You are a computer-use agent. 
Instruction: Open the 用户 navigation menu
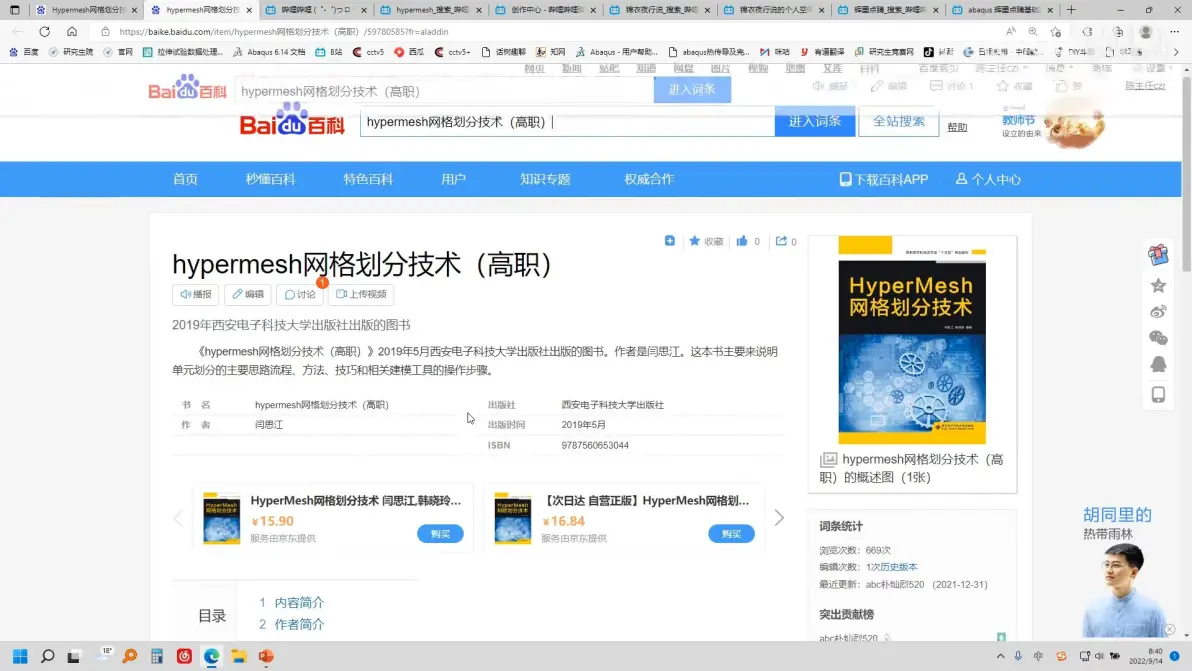453,179
